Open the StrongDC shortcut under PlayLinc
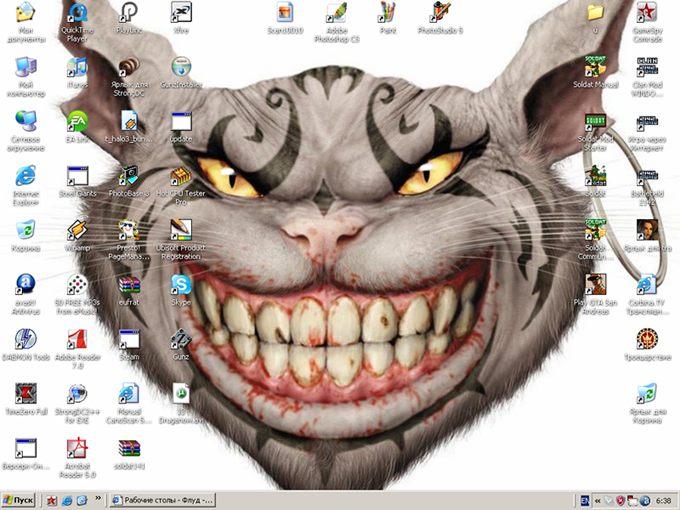The height and width of the screenshot is (510, 680). click(129, 67)
